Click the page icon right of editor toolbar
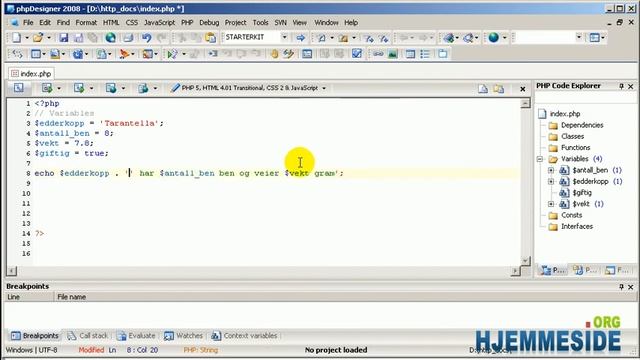The height and width of the screenshot is (360, 640). [x=483, y=89]
